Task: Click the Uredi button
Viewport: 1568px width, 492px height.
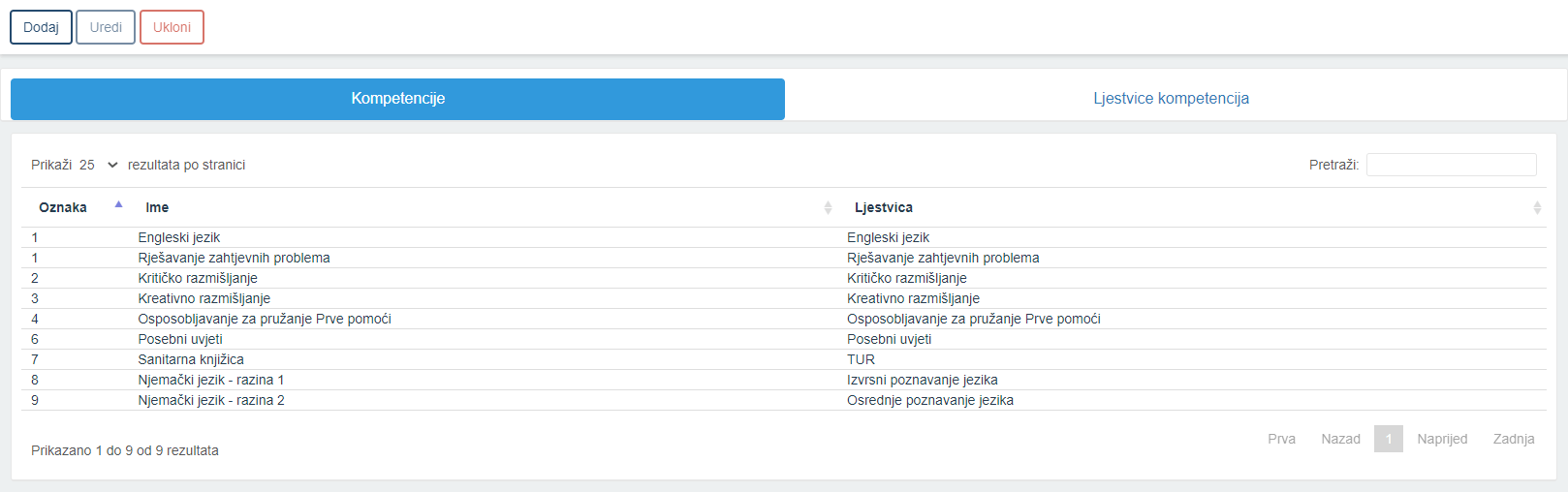Action: [x=106, y=27]
